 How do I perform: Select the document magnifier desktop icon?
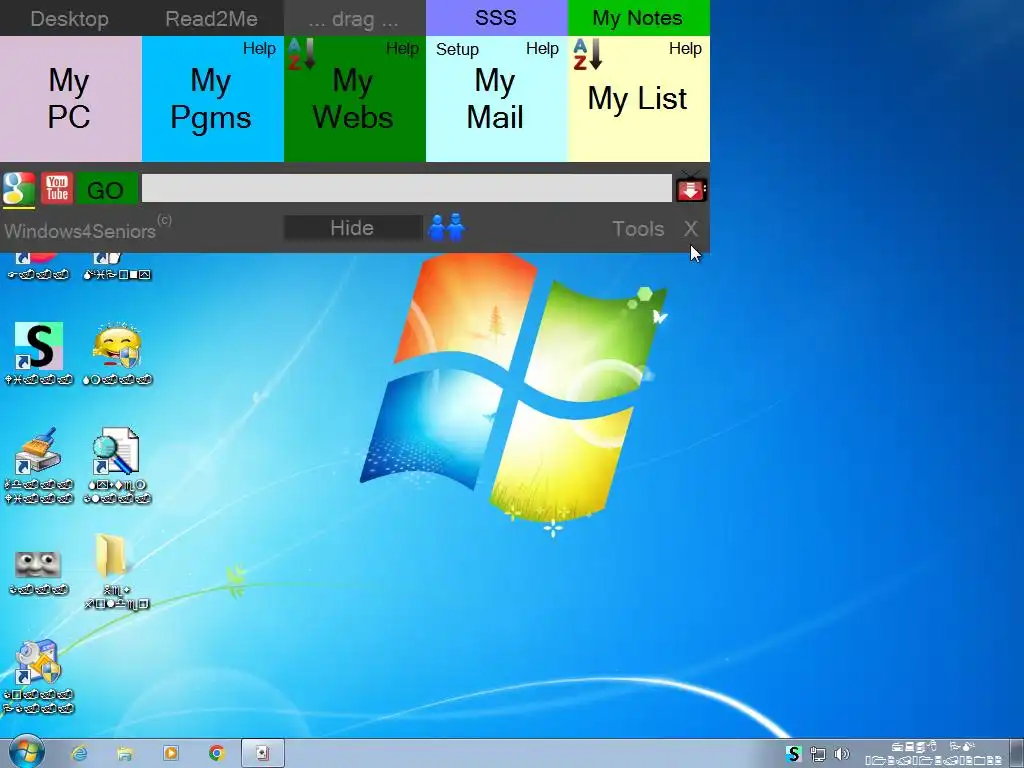pyautogui.click(x=116, y=451)
